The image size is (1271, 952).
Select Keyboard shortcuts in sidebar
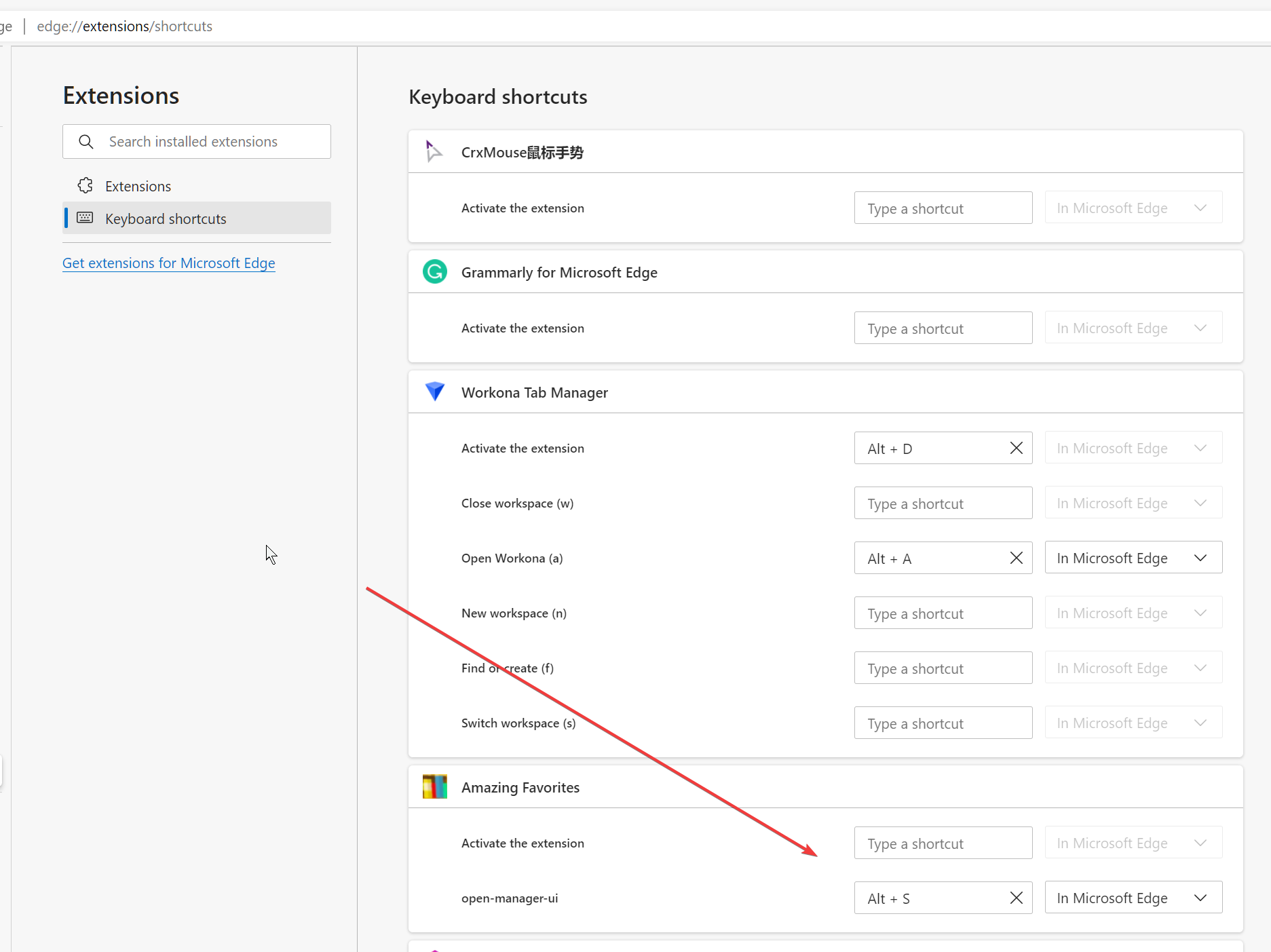point(197,218)
